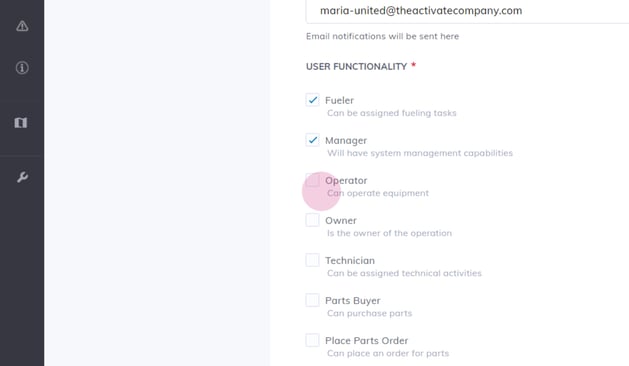Click 'Email notifications will be sent here' hint
Viewport: 629px width, 366px height.
click(x=382, y=37)
